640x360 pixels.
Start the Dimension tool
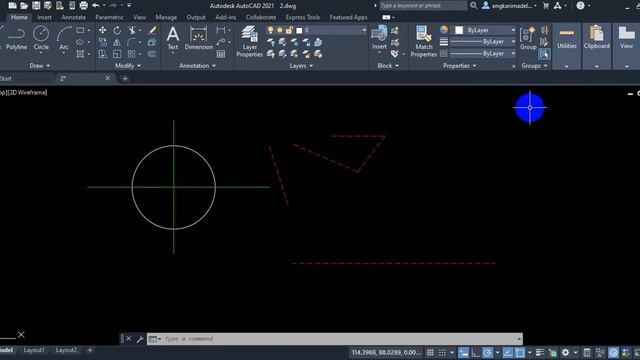[198, 38]
